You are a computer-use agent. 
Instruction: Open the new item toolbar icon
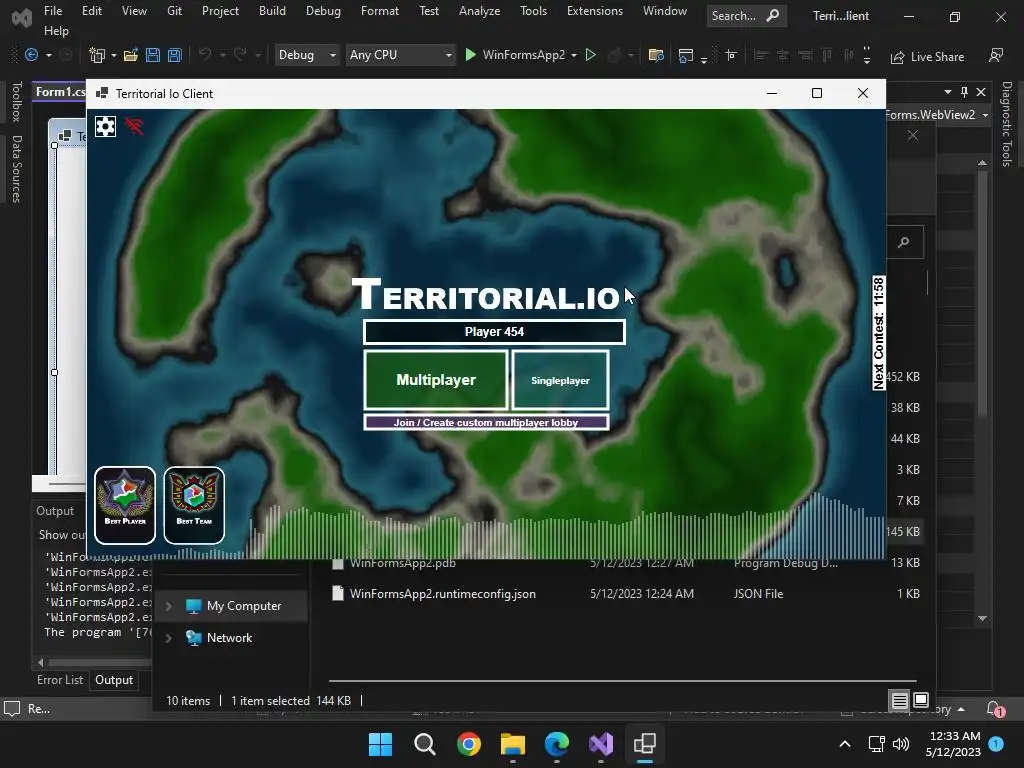[97, 55]
